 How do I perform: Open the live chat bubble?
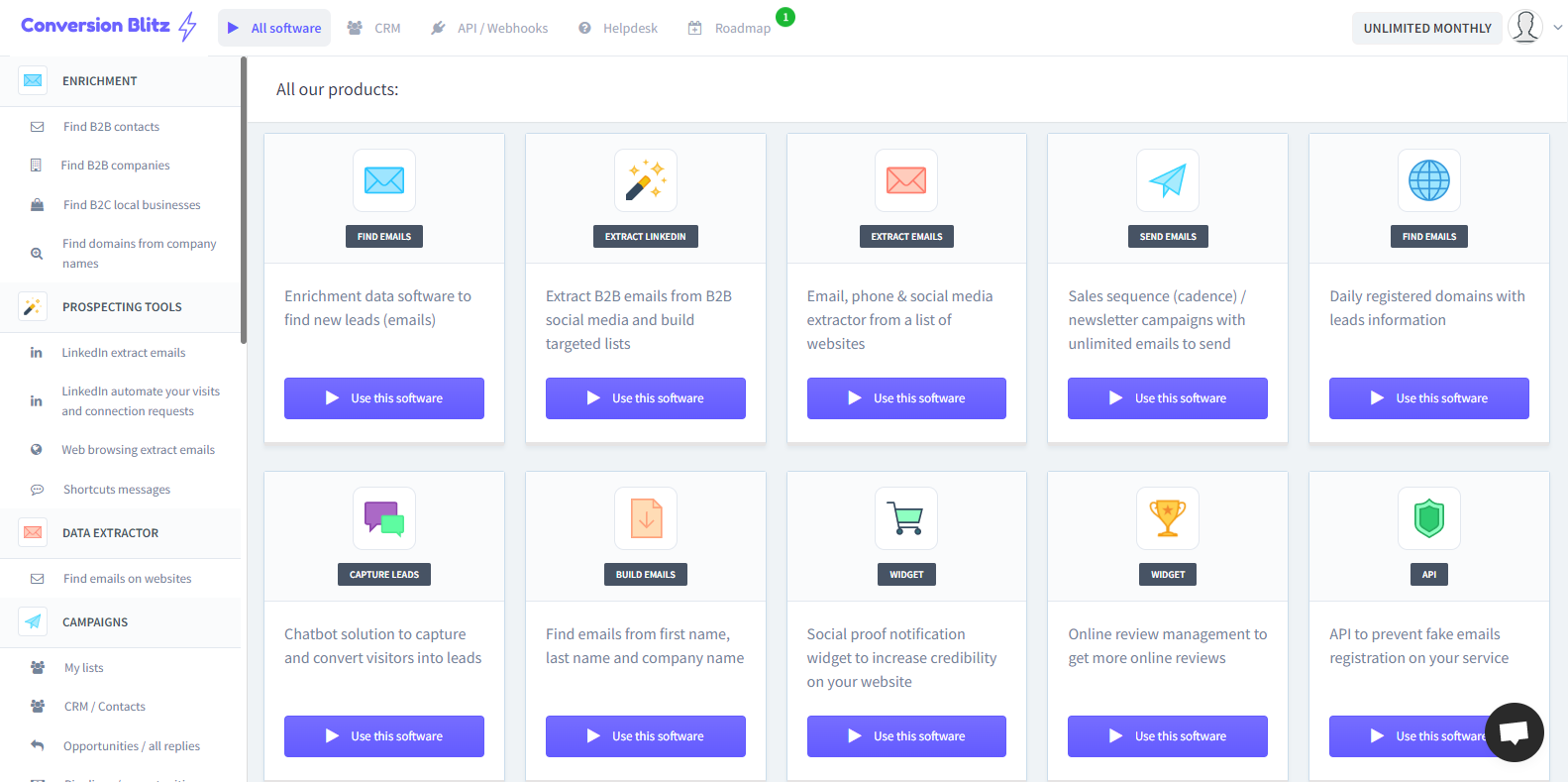point(1515,732)
